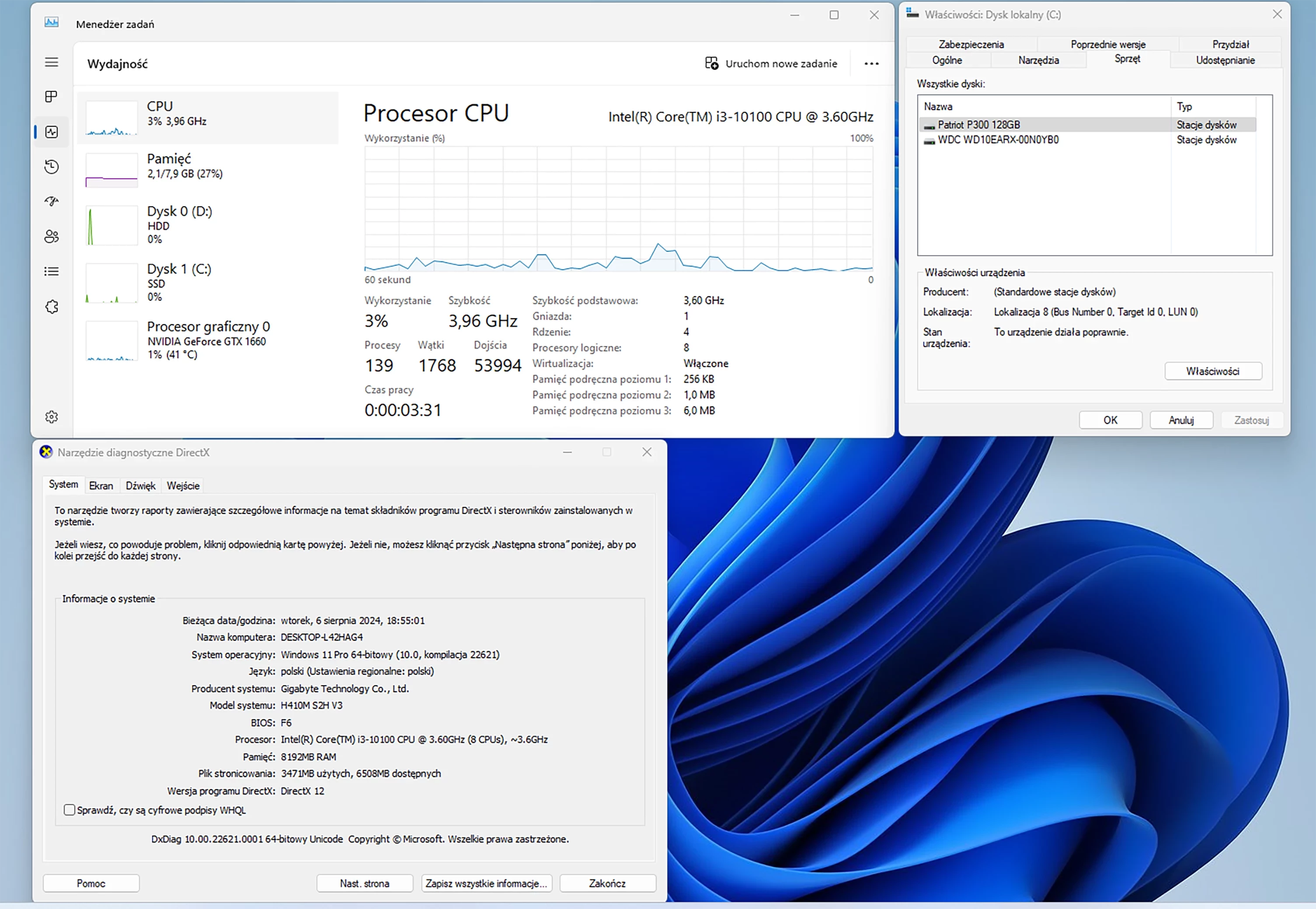This screenshot has width=1316, height=909.
Task: Open the Users icon in Task Manager sidebar
Action: [x=51, y=236]
